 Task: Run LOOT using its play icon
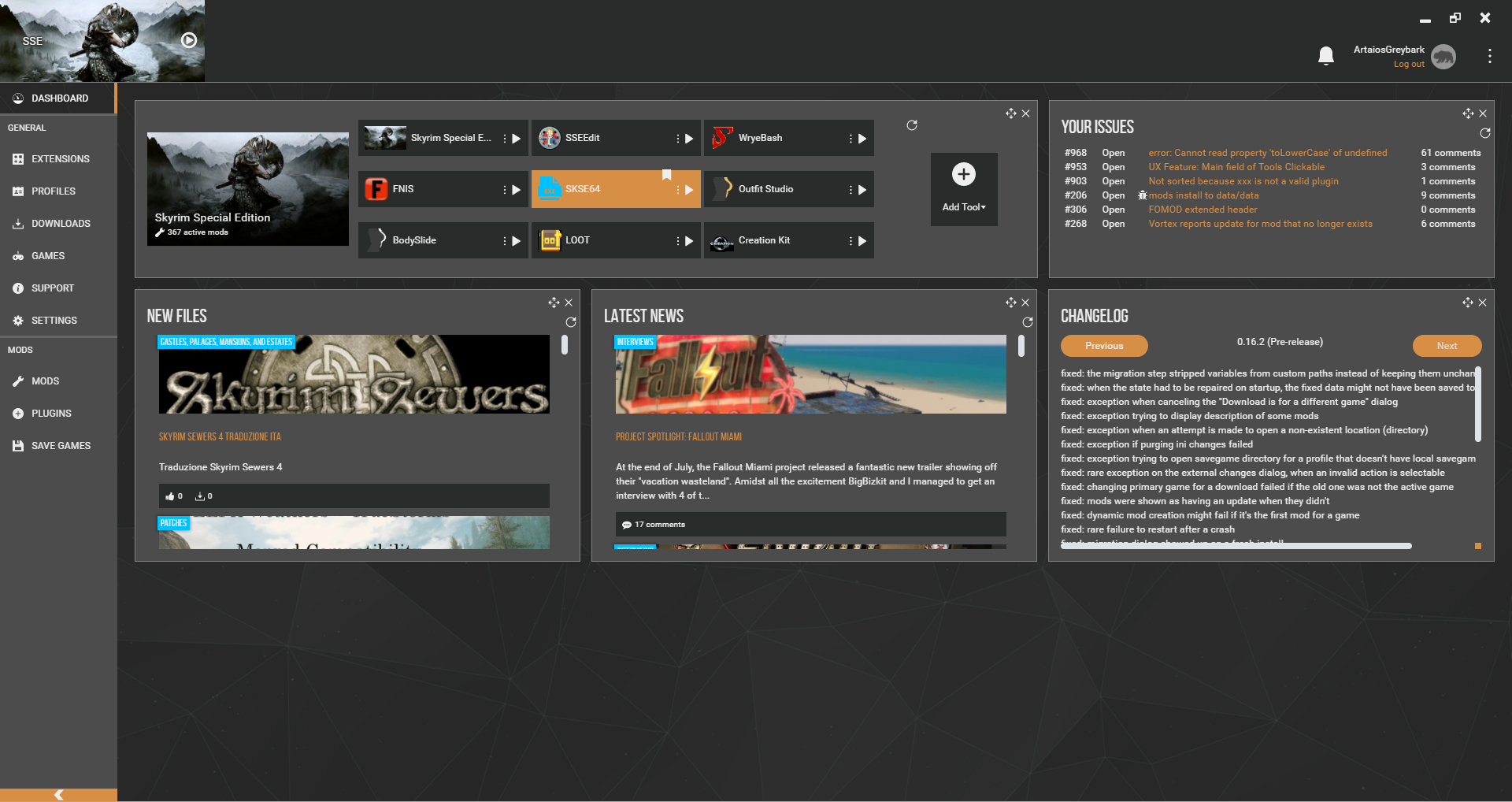689,240
